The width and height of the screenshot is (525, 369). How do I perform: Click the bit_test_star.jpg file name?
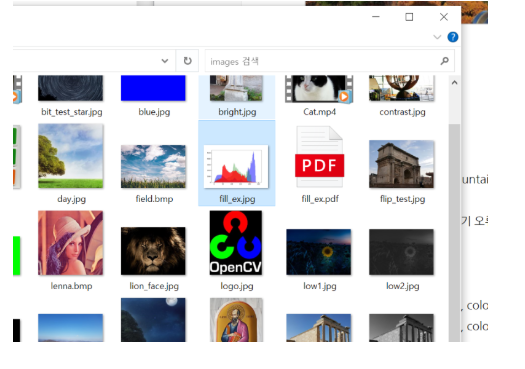click(x=72, y=112)
